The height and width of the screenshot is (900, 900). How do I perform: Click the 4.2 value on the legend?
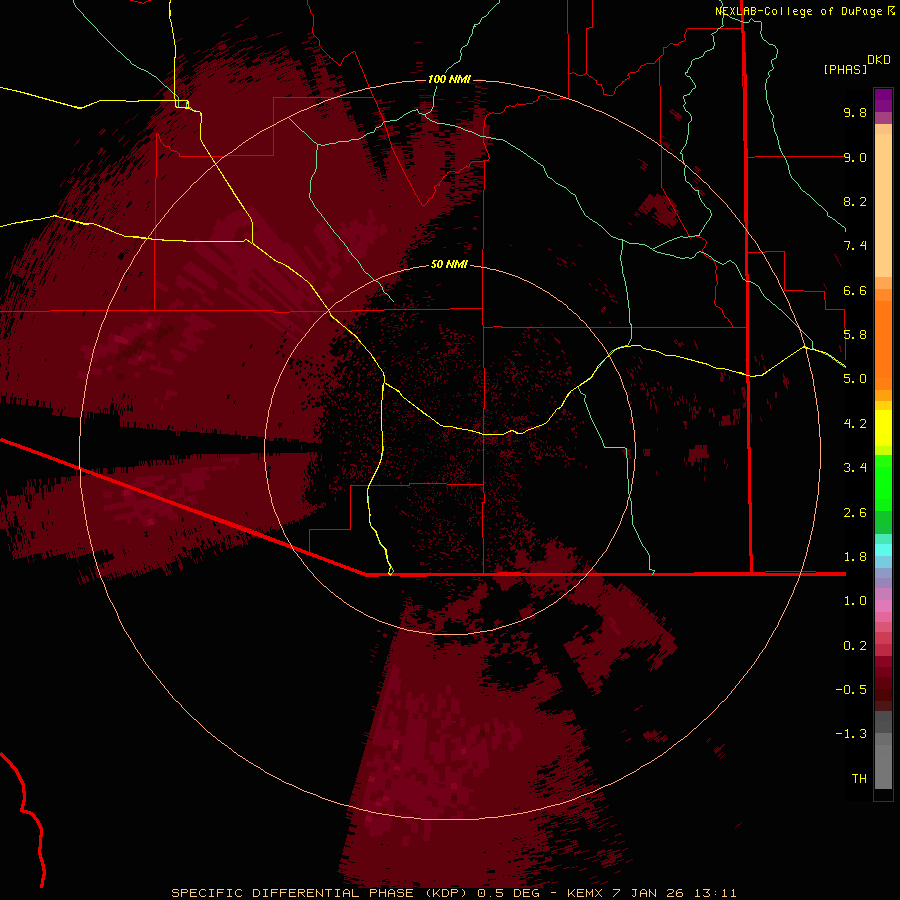(x=855, y=424)
